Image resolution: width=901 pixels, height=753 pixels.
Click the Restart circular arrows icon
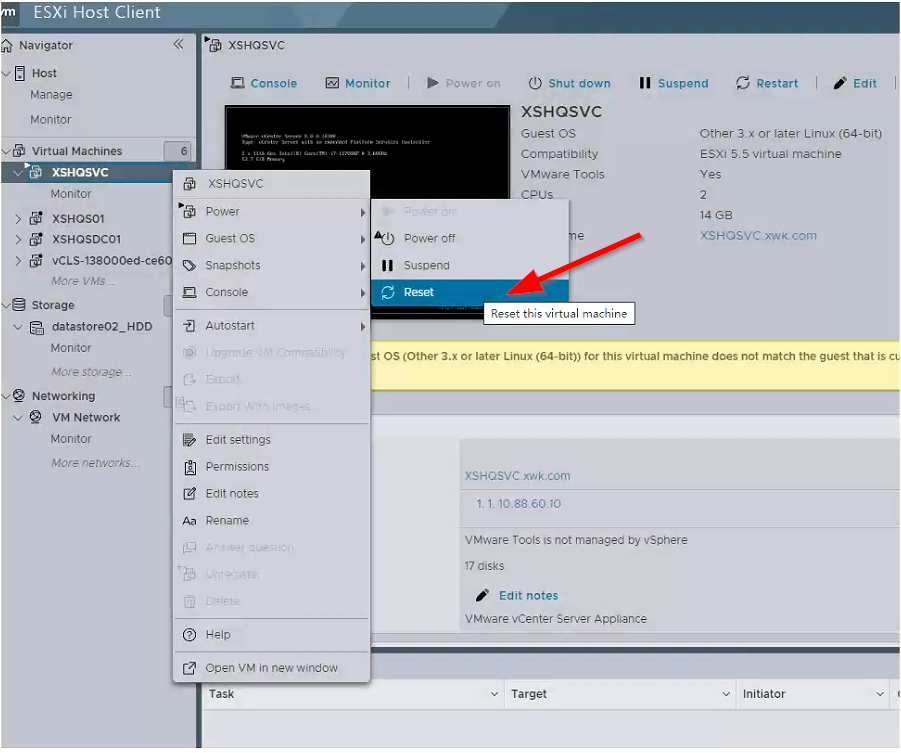[x=743, y=83]
